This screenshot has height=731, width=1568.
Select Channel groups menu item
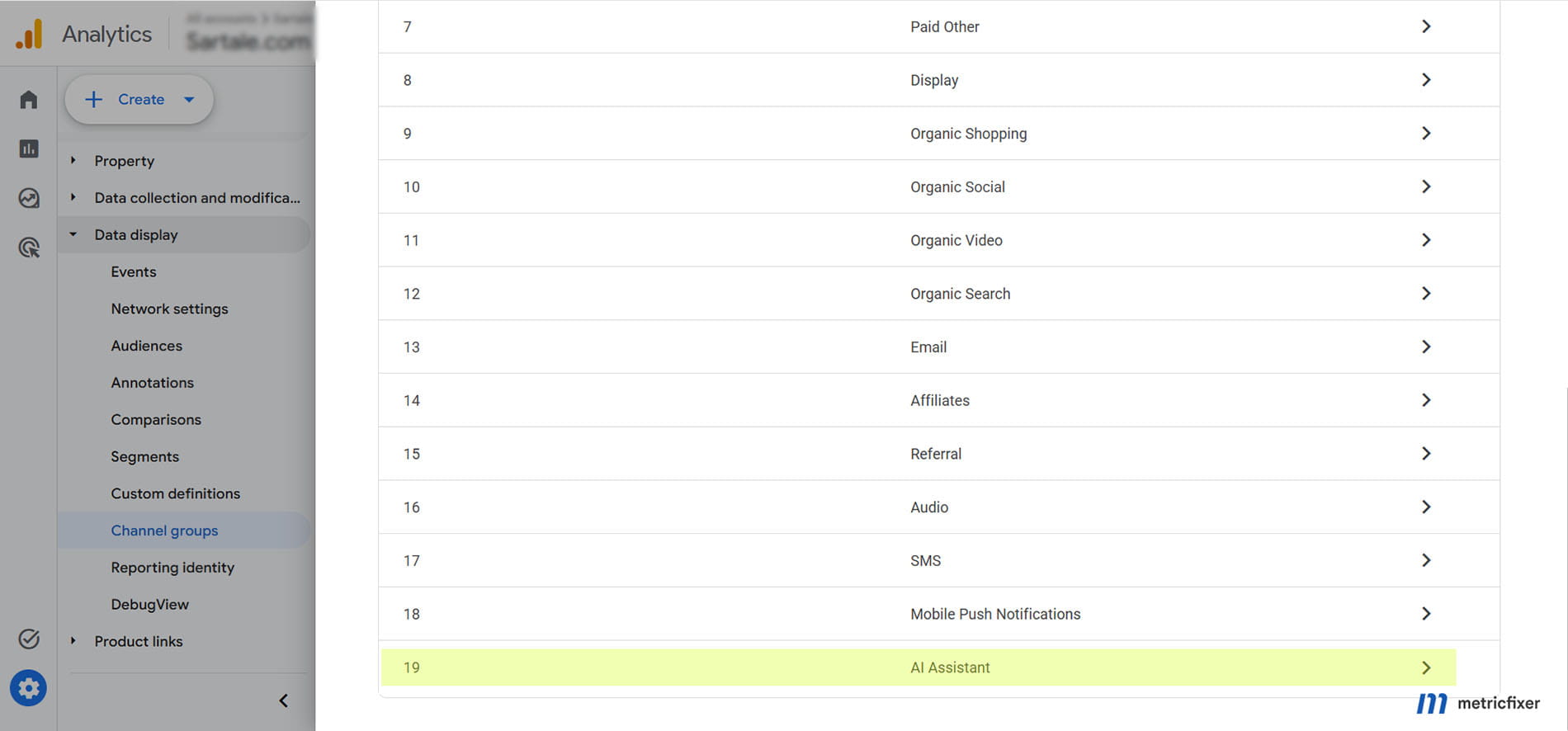pyautogui.click(x=164, y=531)
